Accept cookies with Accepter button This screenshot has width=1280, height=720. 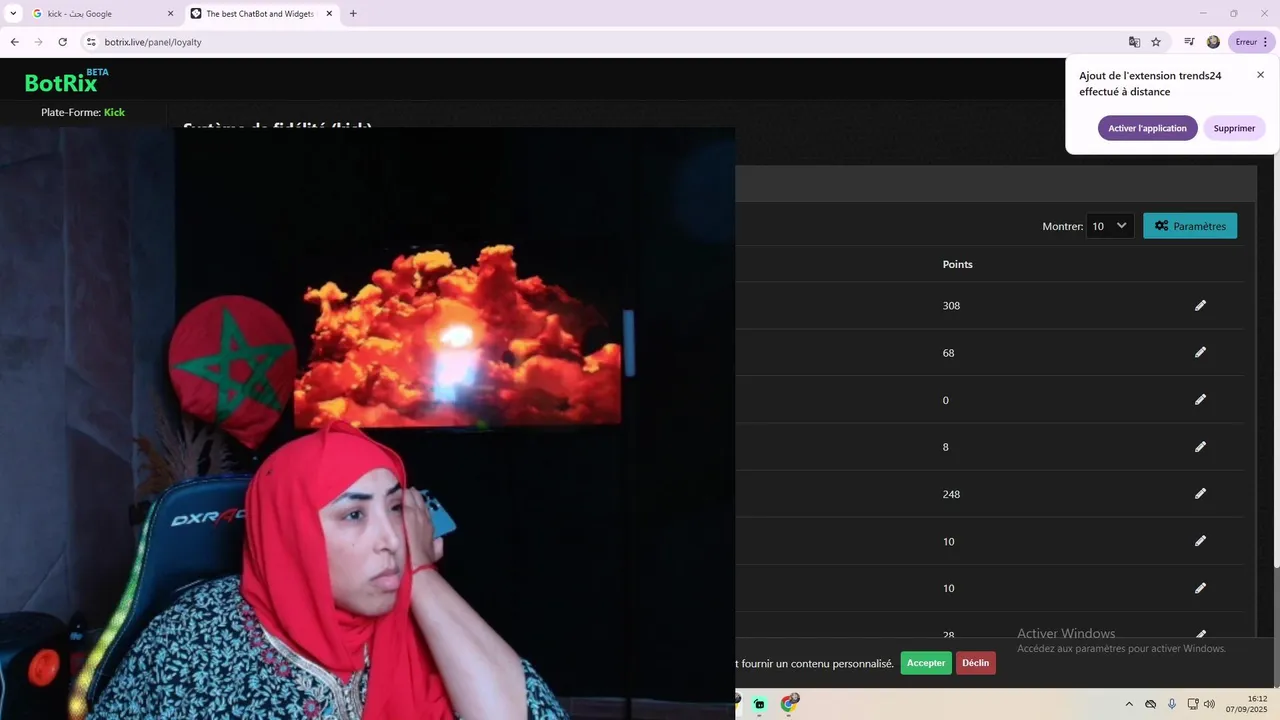coord(926,663)
